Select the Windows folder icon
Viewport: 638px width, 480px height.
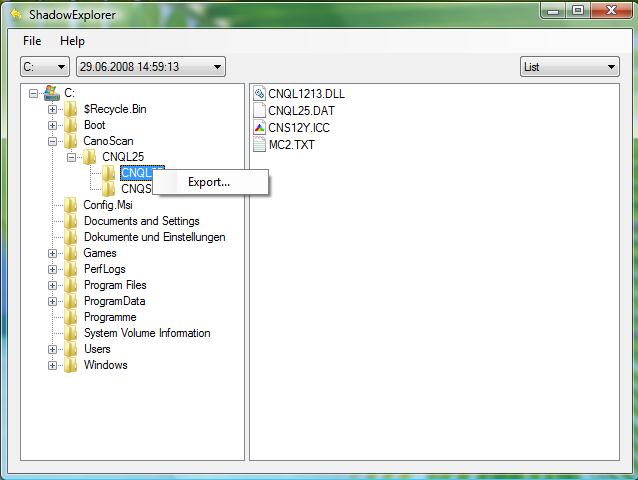point(71,365)
